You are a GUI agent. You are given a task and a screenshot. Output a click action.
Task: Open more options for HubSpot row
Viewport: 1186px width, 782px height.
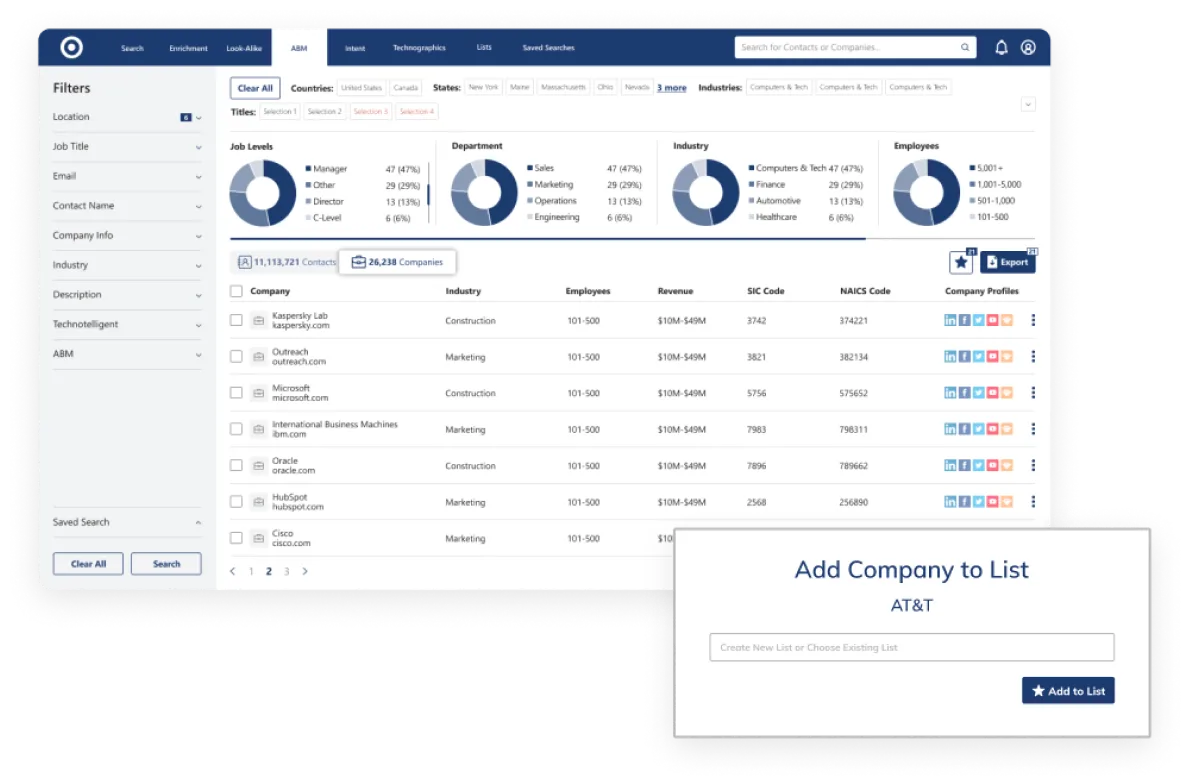point(1033,502)
